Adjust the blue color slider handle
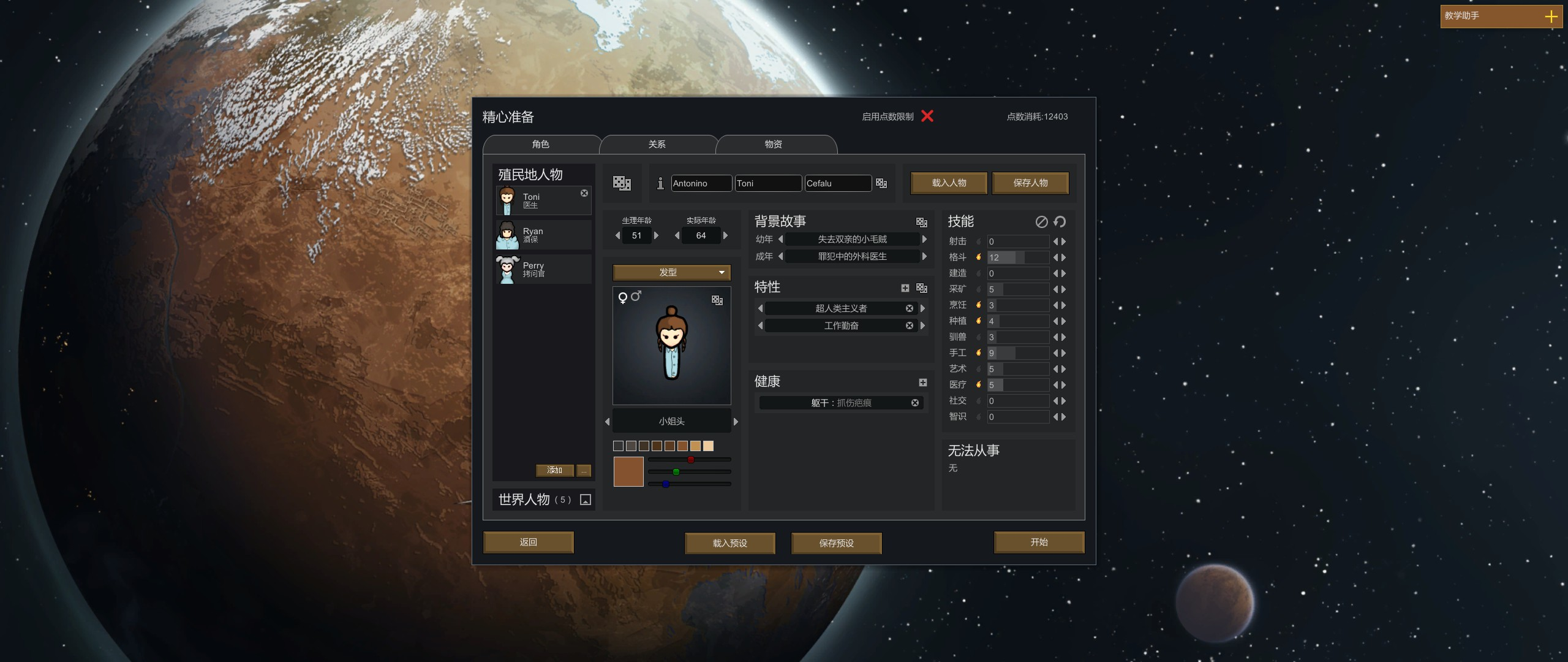This screenshot has width=1568, height=662. click(666, 484)
